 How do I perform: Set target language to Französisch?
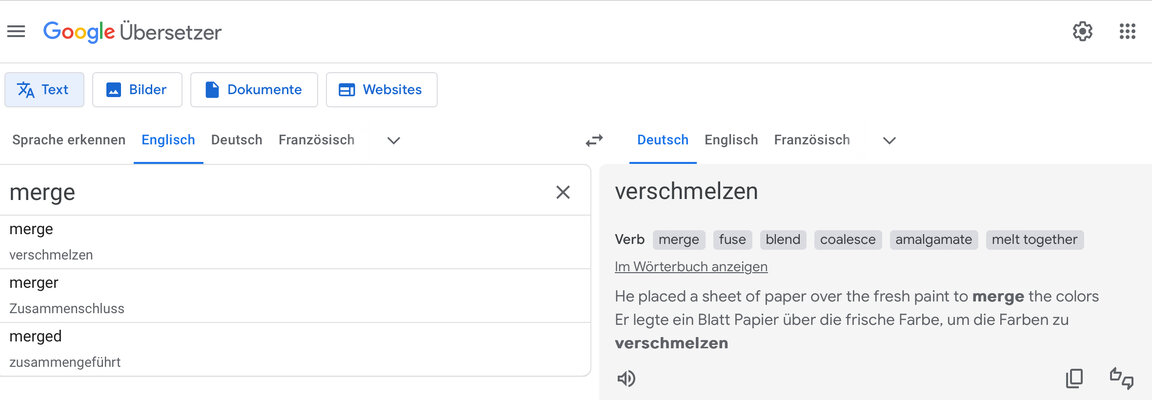(x=812, y=140)
